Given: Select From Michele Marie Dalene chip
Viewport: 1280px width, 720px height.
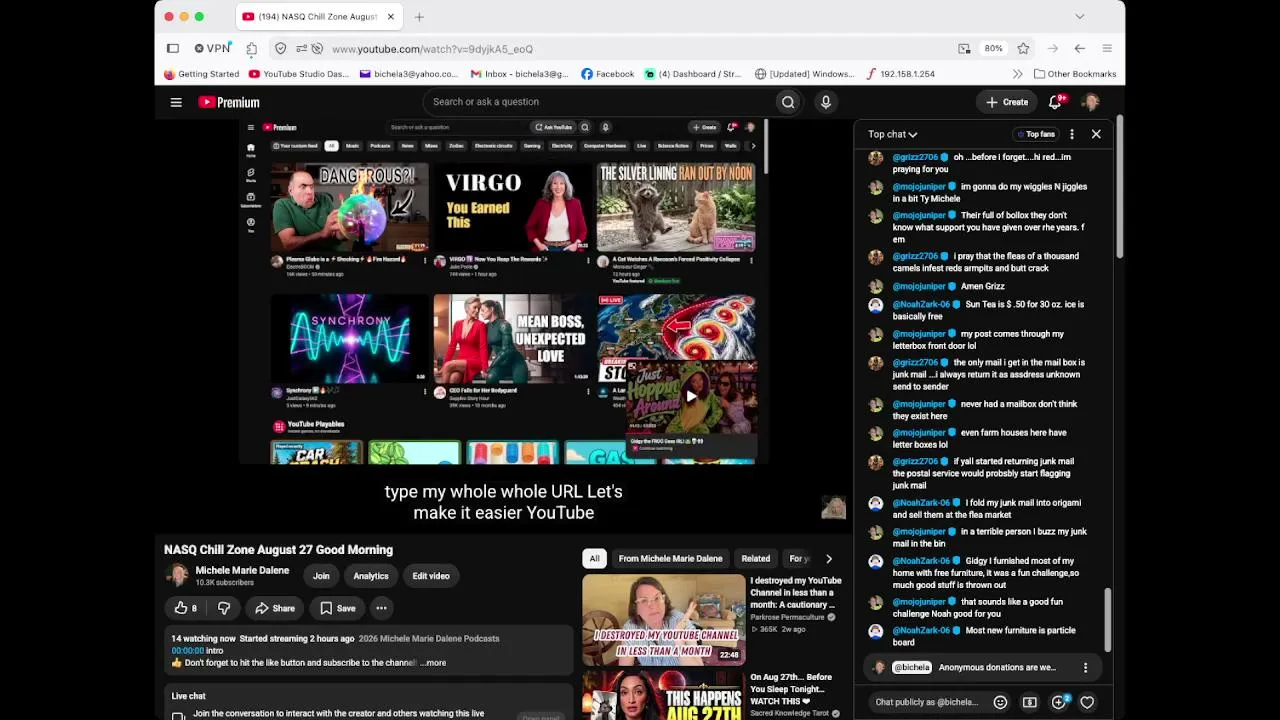Looking at the screenshot, I should 670,559.
